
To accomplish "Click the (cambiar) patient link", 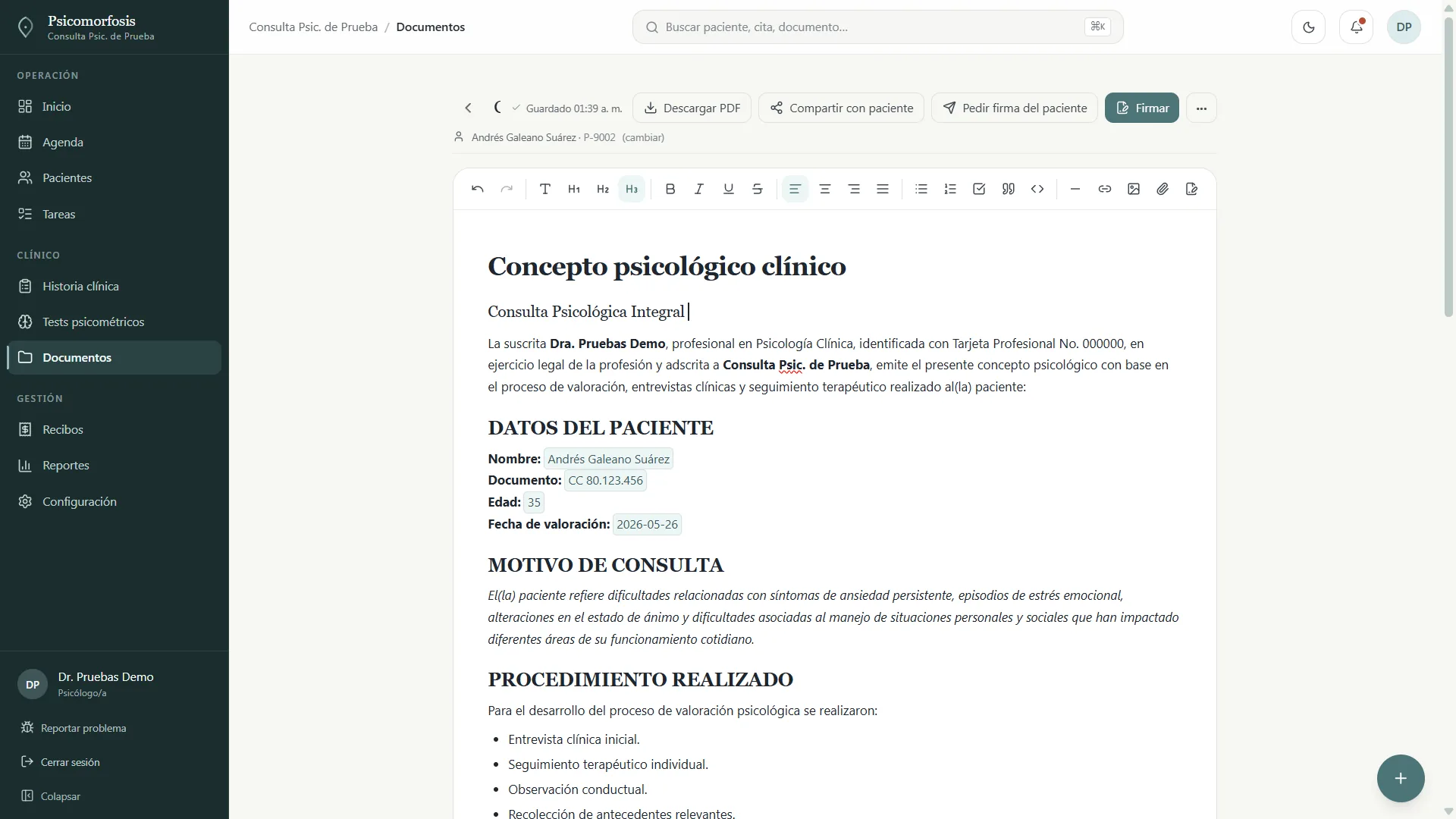I will point(643,138).
